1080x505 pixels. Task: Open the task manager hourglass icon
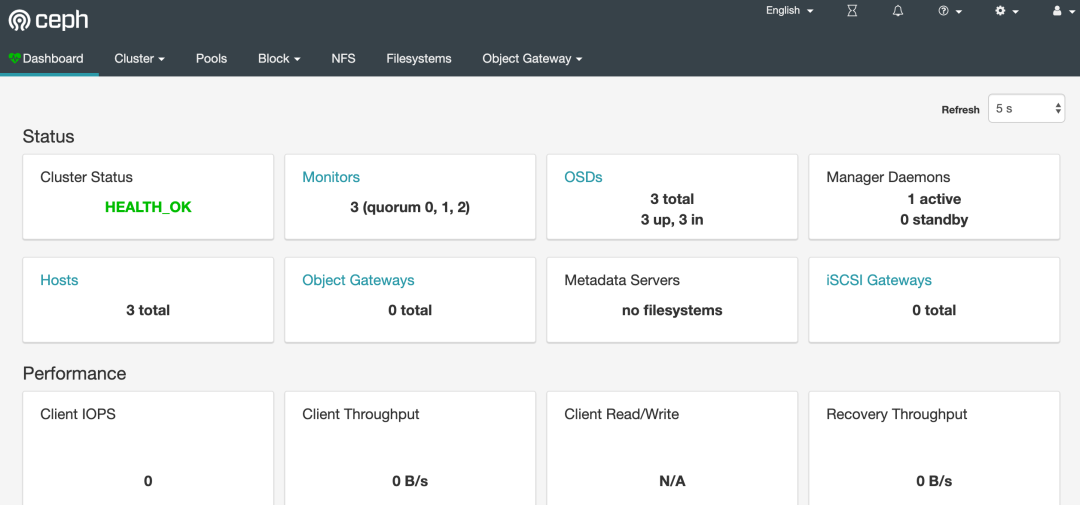[852, 11]
